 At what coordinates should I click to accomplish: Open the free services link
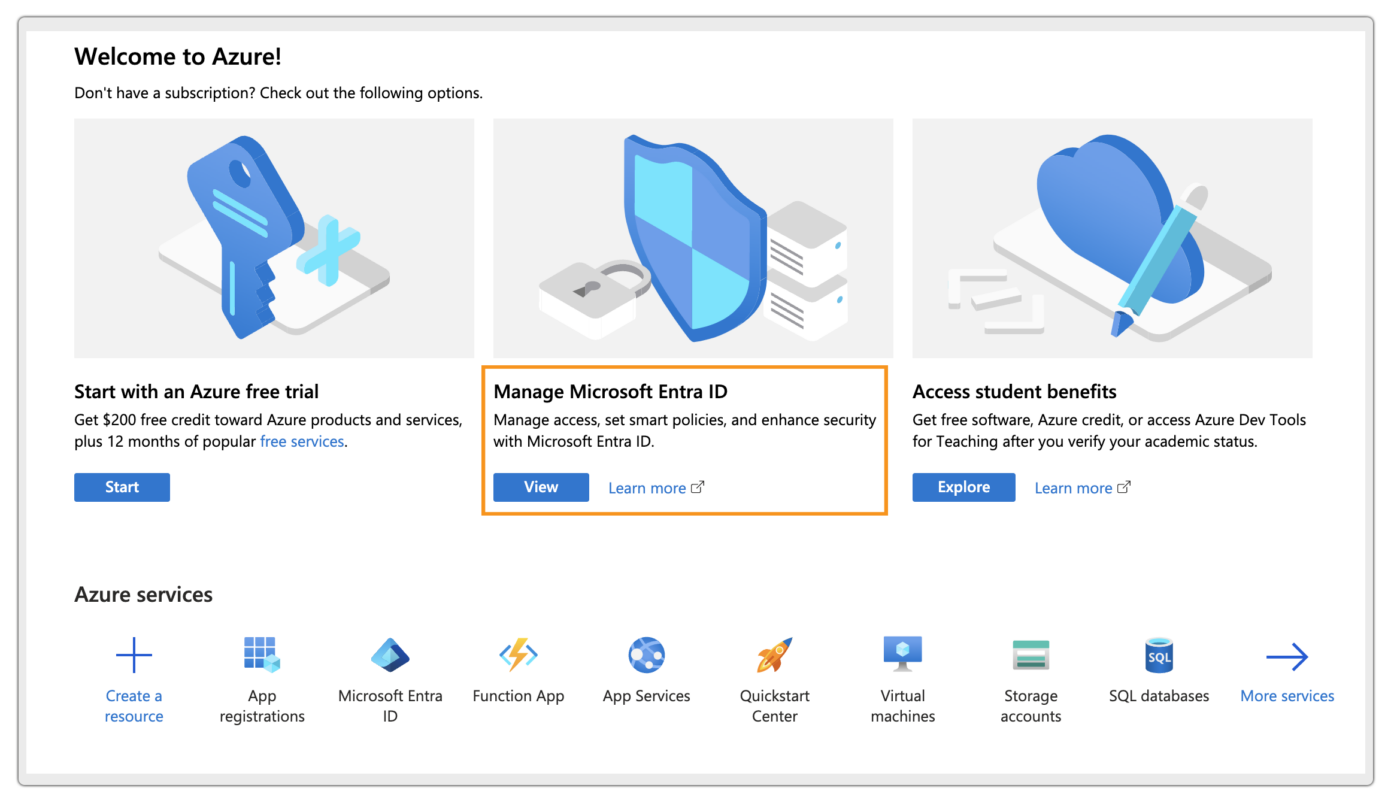tap(302, 441)
